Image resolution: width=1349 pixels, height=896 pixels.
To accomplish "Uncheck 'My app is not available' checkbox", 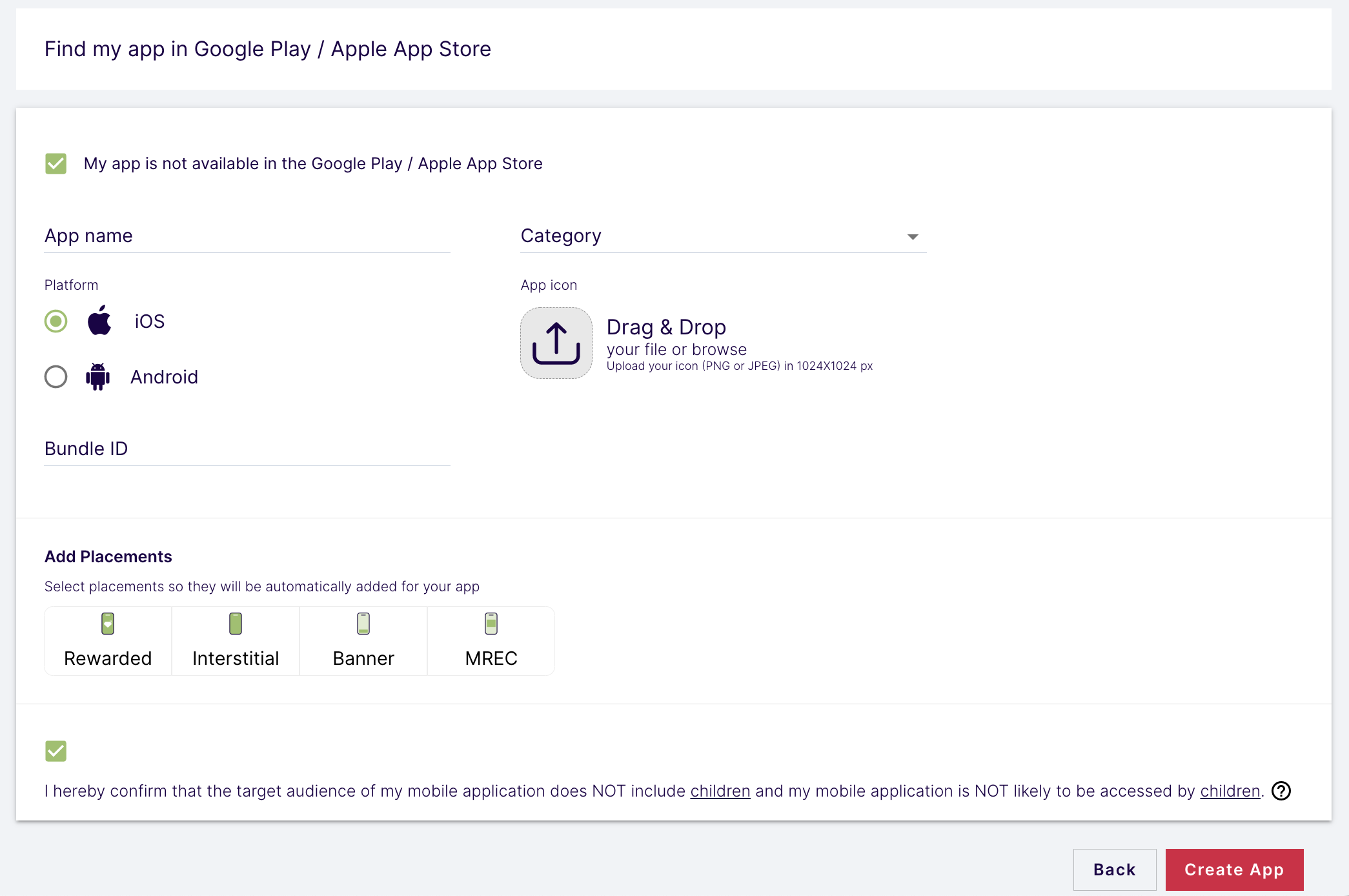I will coord(56,164).
